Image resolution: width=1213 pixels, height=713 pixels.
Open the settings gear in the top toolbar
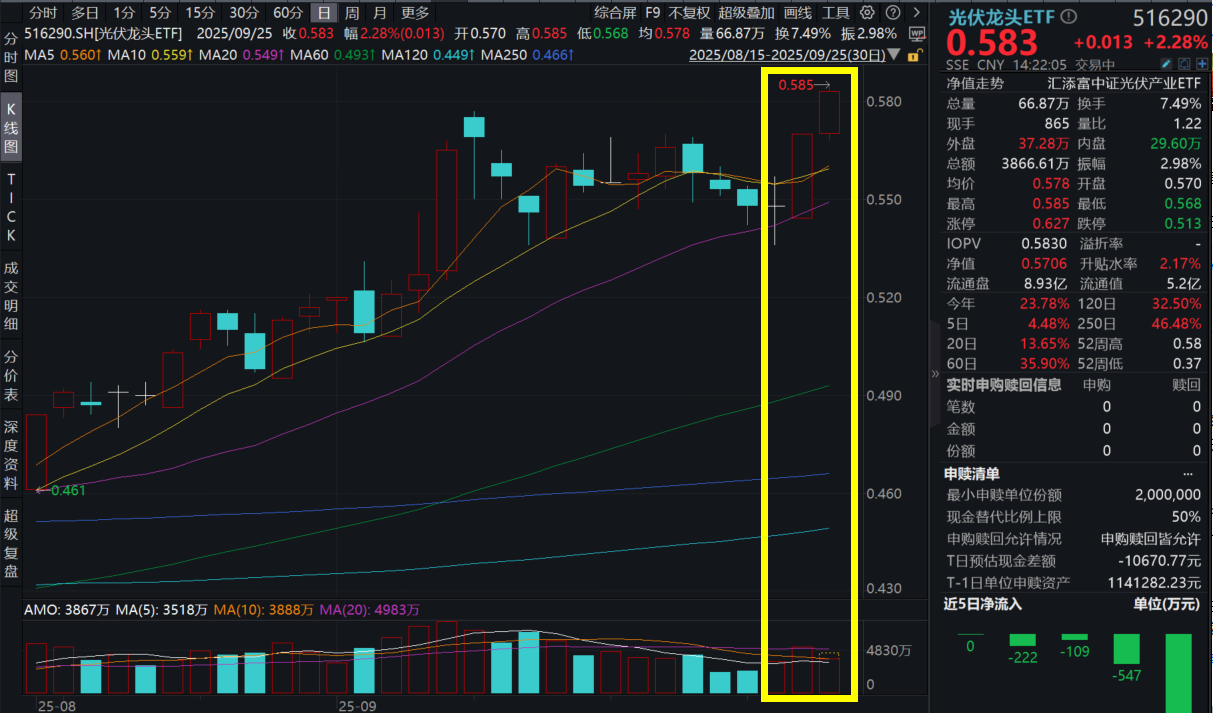click(x=867, y=12)
